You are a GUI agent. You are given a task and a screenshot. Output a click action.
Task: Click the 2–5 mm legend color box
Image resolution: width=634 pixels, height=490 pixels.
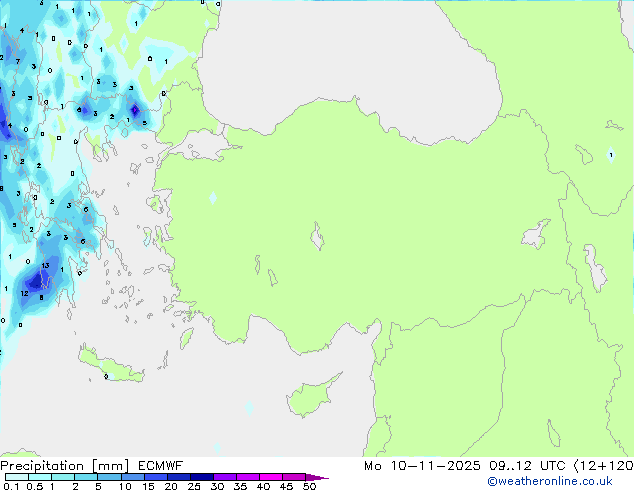click(86, 477)
